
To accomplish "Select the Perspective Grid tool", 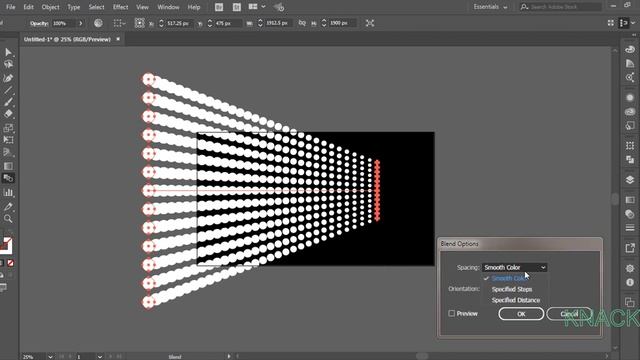I will 8,153.
